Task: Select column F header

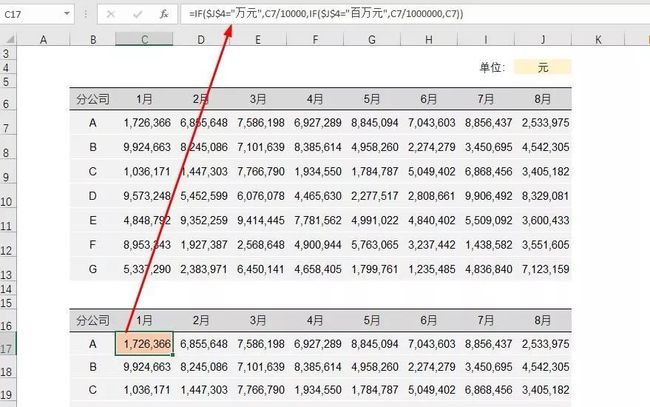Action: [315, 39]
